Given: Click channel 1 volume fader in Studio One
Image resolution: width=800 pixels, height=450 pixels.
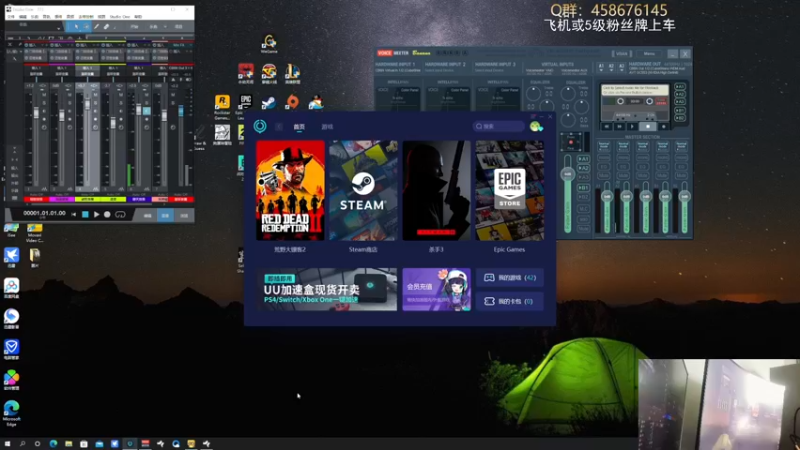Looking at the screenshot, I should click(36, 113).
